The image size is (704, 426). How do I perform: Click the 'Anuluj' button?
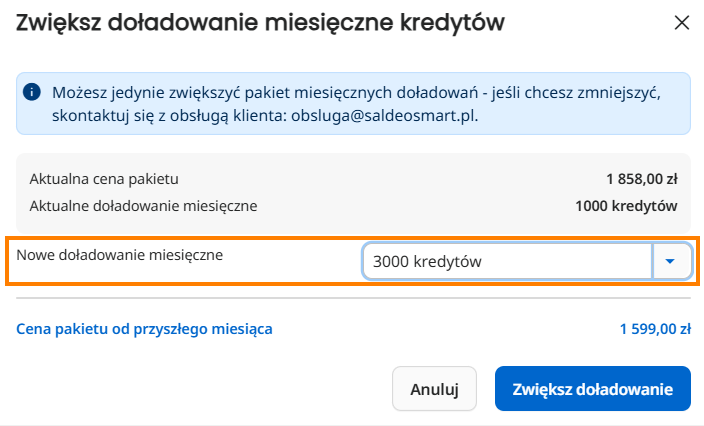(434, 389)
